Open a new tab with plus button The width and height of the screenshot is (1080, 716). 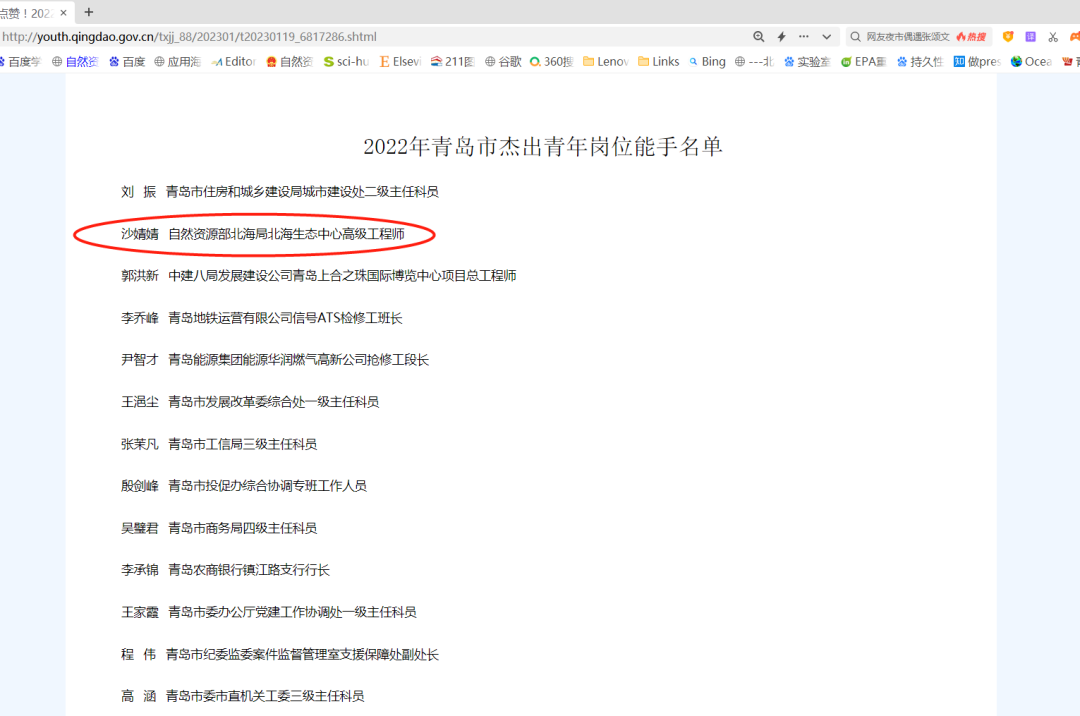tap(88, 12)
